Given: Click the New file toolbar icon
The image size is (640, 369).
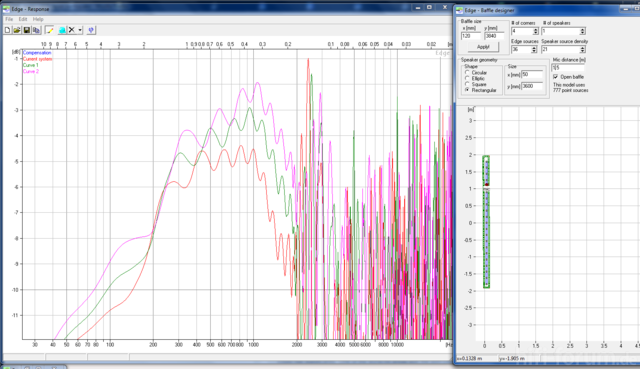Looking at the screenshot, I should tap(7, 30).
